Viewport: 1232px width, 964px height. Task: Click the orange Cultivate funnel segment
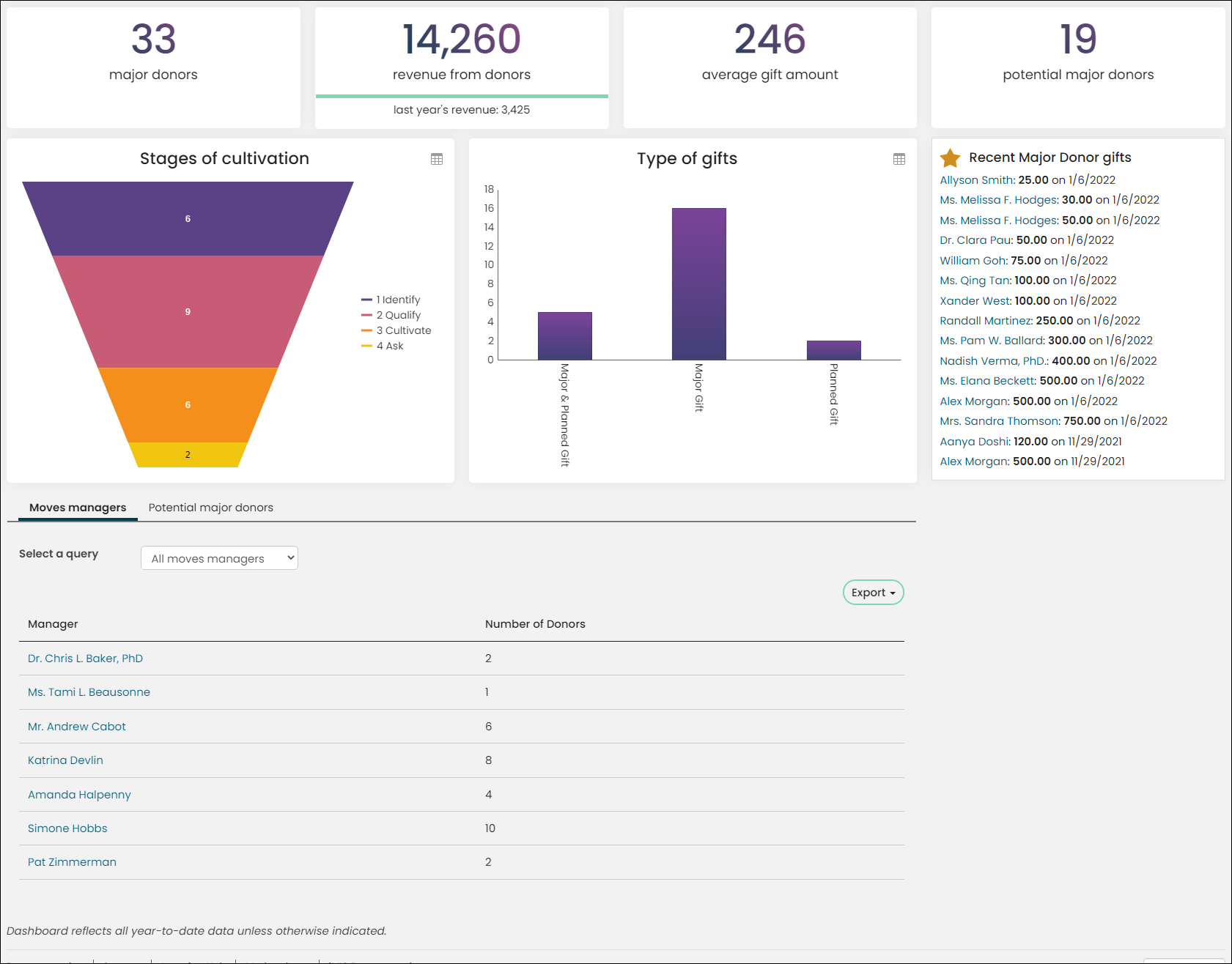click(x=188, y=404)
